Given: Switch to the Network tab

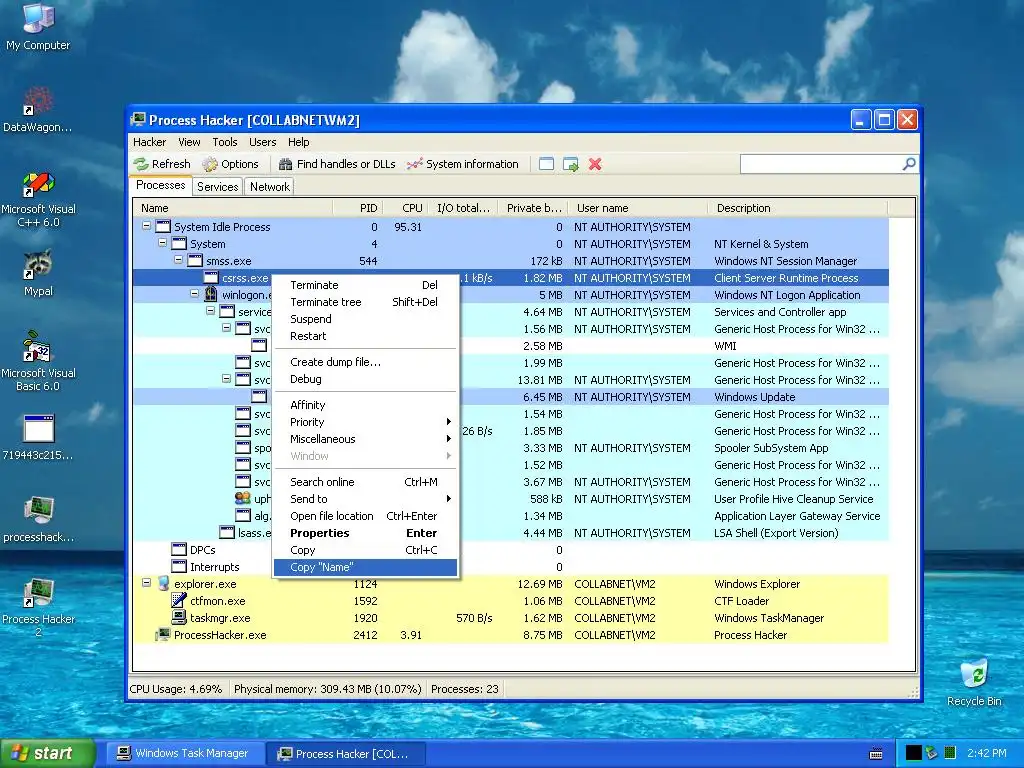Looking at the screenshot, I should (x=270, y=187).
